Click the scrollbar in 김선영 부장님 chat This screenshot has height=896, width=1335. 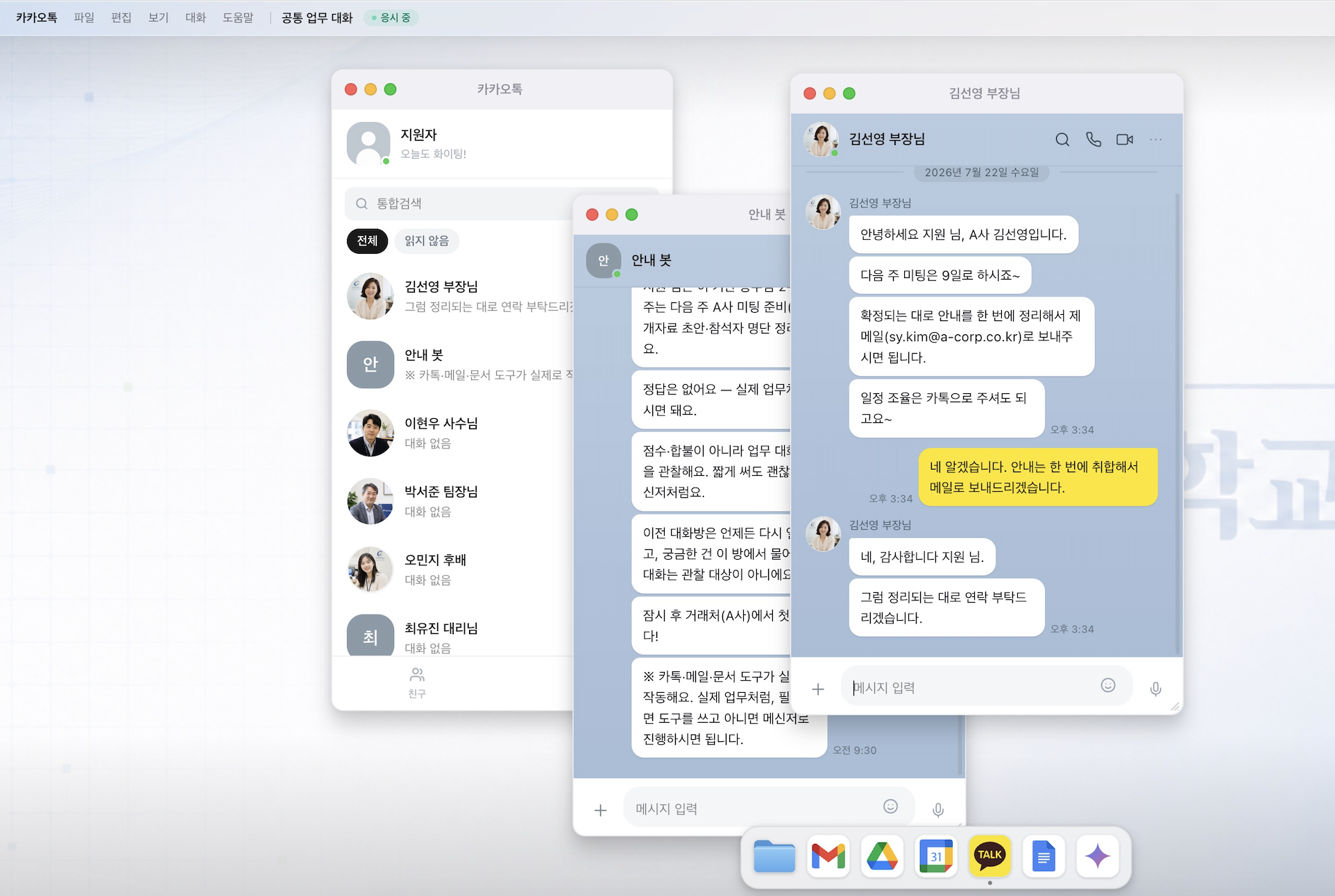point(1177,423)
